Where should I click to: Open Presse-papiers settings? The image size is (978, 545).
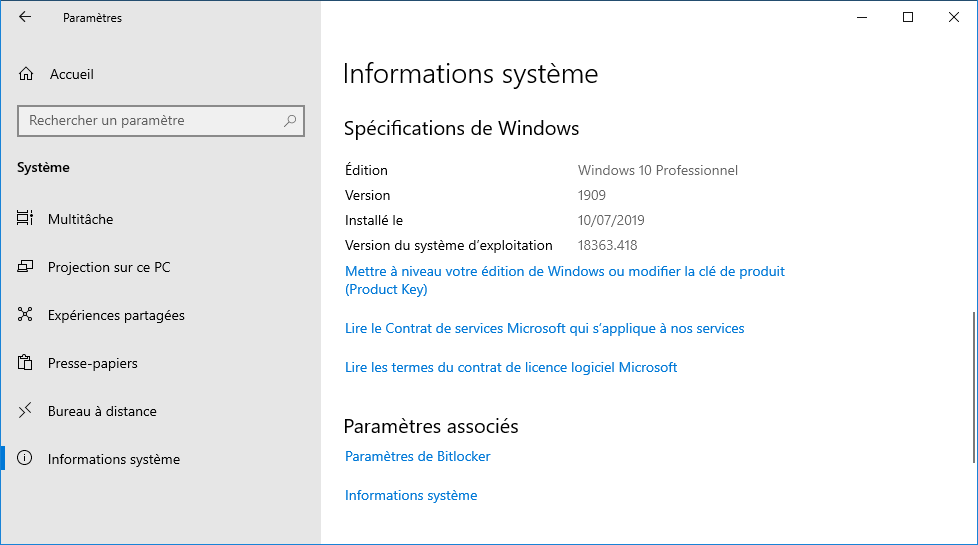point(93,364)
